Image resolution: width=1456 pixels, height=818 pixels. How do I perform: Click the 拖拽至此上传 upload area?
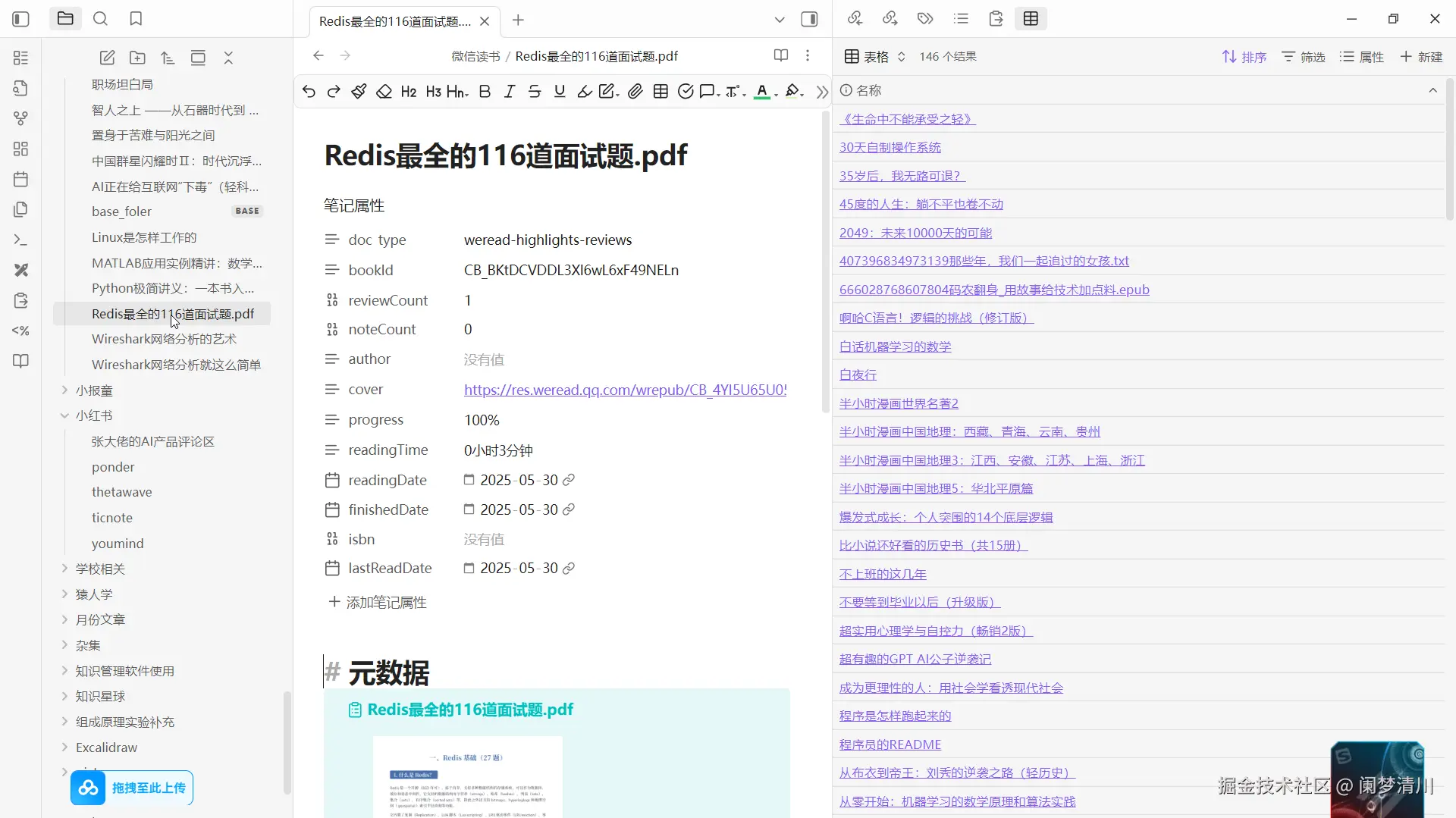click(131, 788)
